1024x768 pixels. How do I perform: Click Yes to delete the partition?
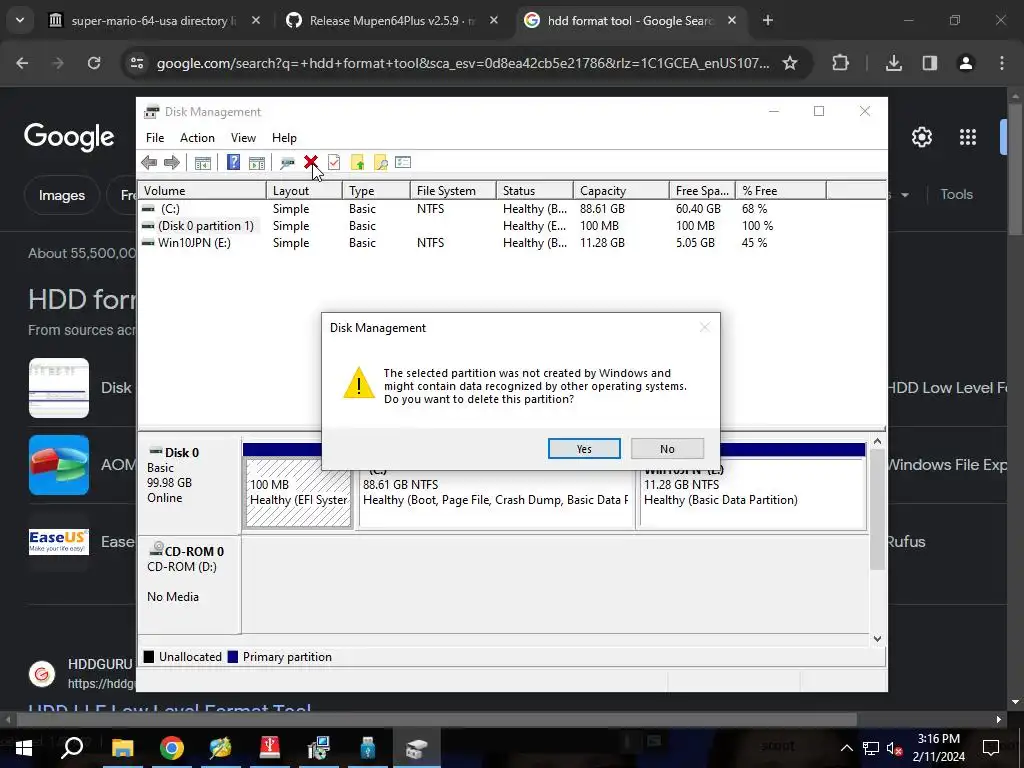pos(584,449)
